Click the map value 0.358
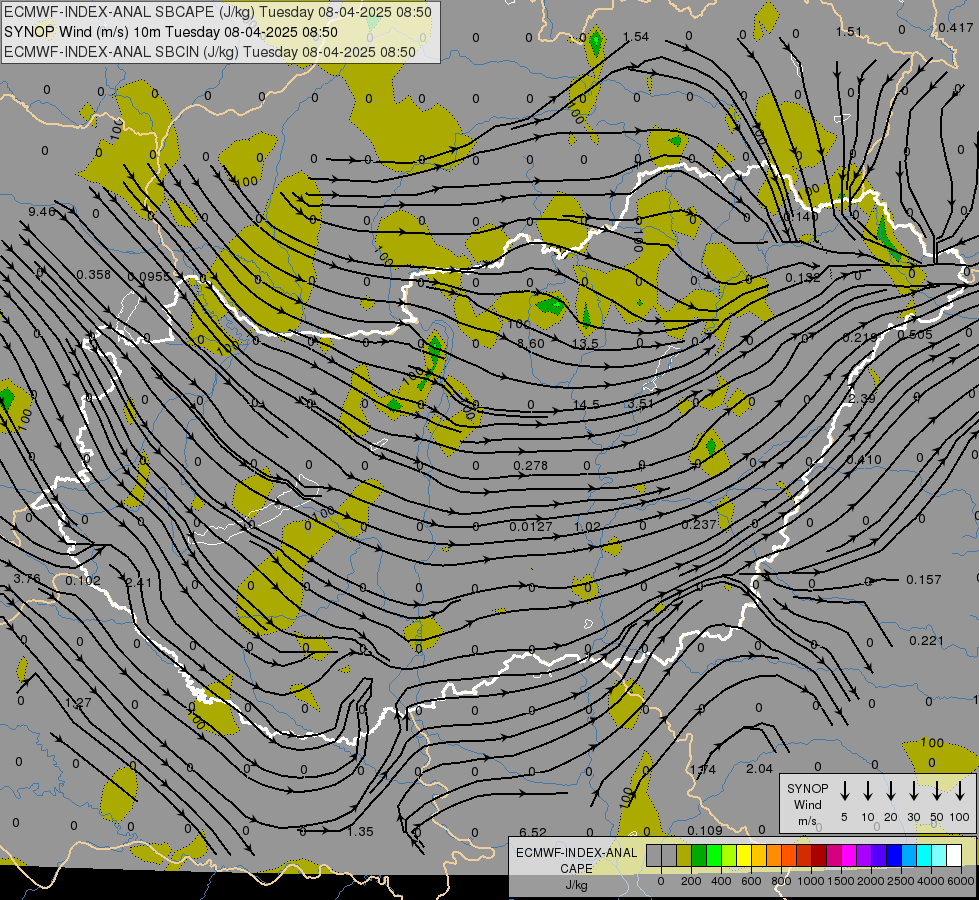This screenshot has height=900, width=979. click(93, 274)
